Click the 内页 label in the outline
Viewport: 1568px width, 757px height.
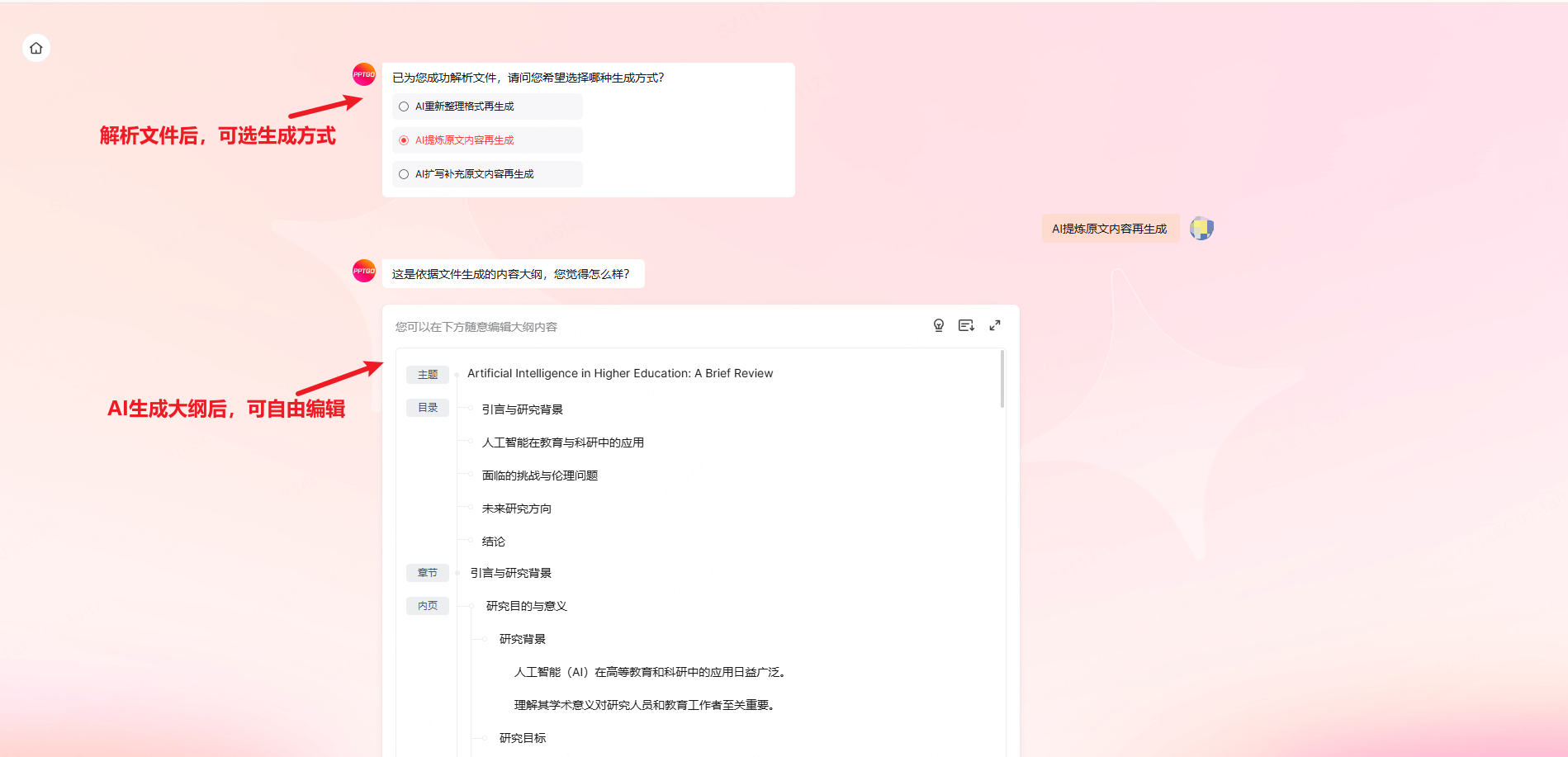click(x=427, y=605)
